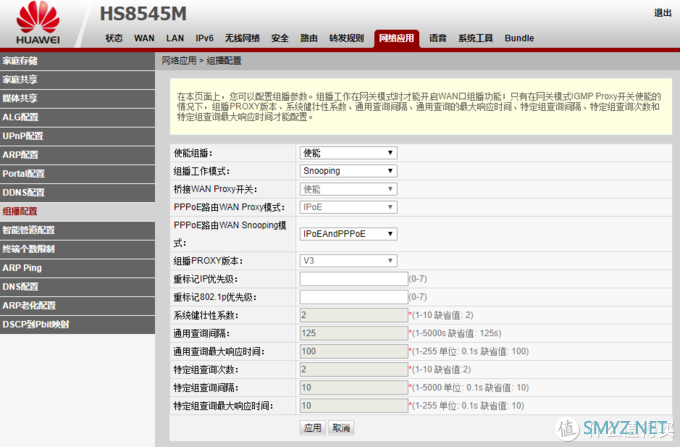680x447 pixels.
Task: Expand the 桥接WAN Proxy开关 dropdown
Action: pos(348,189)
